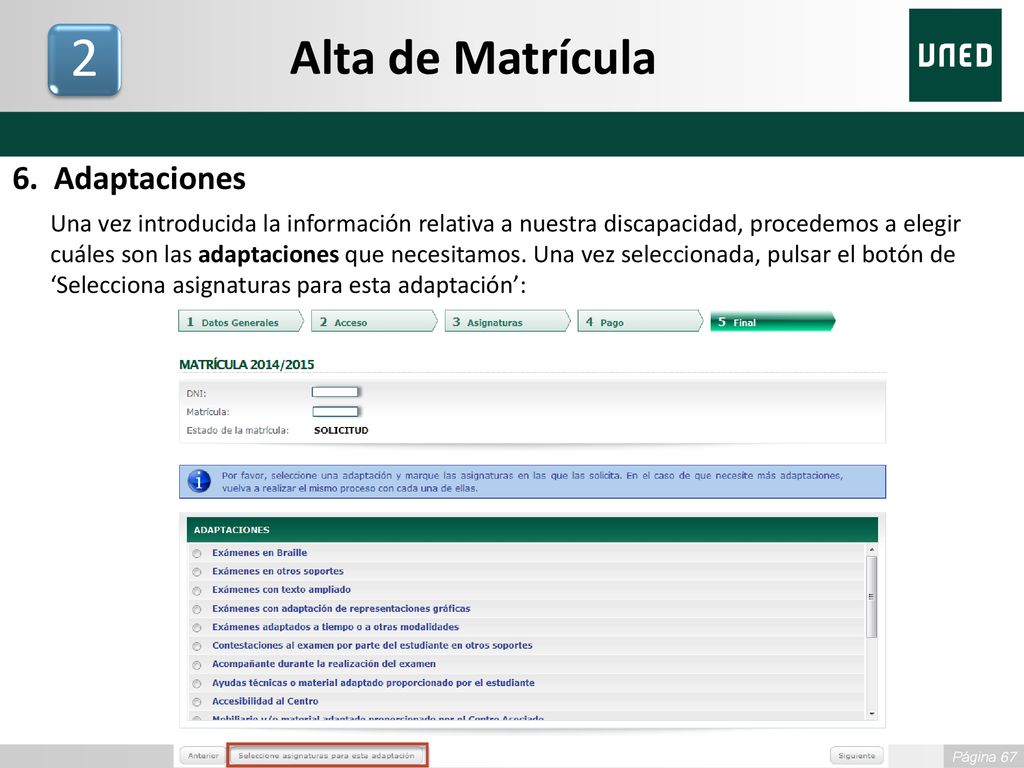Viewport: 1024px width, 768px height.
Task: Select Exámenes en Braille radio button
Action: pyautogui.click(x=197, y=554)
